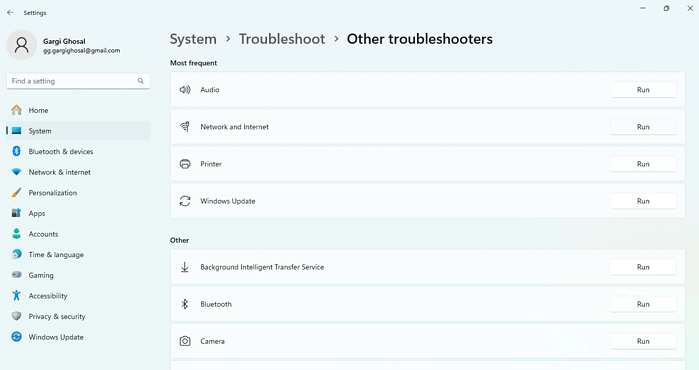
Task: Navigate to Troubleshoot in the breadcrumb
Action: tap(282, 39)
